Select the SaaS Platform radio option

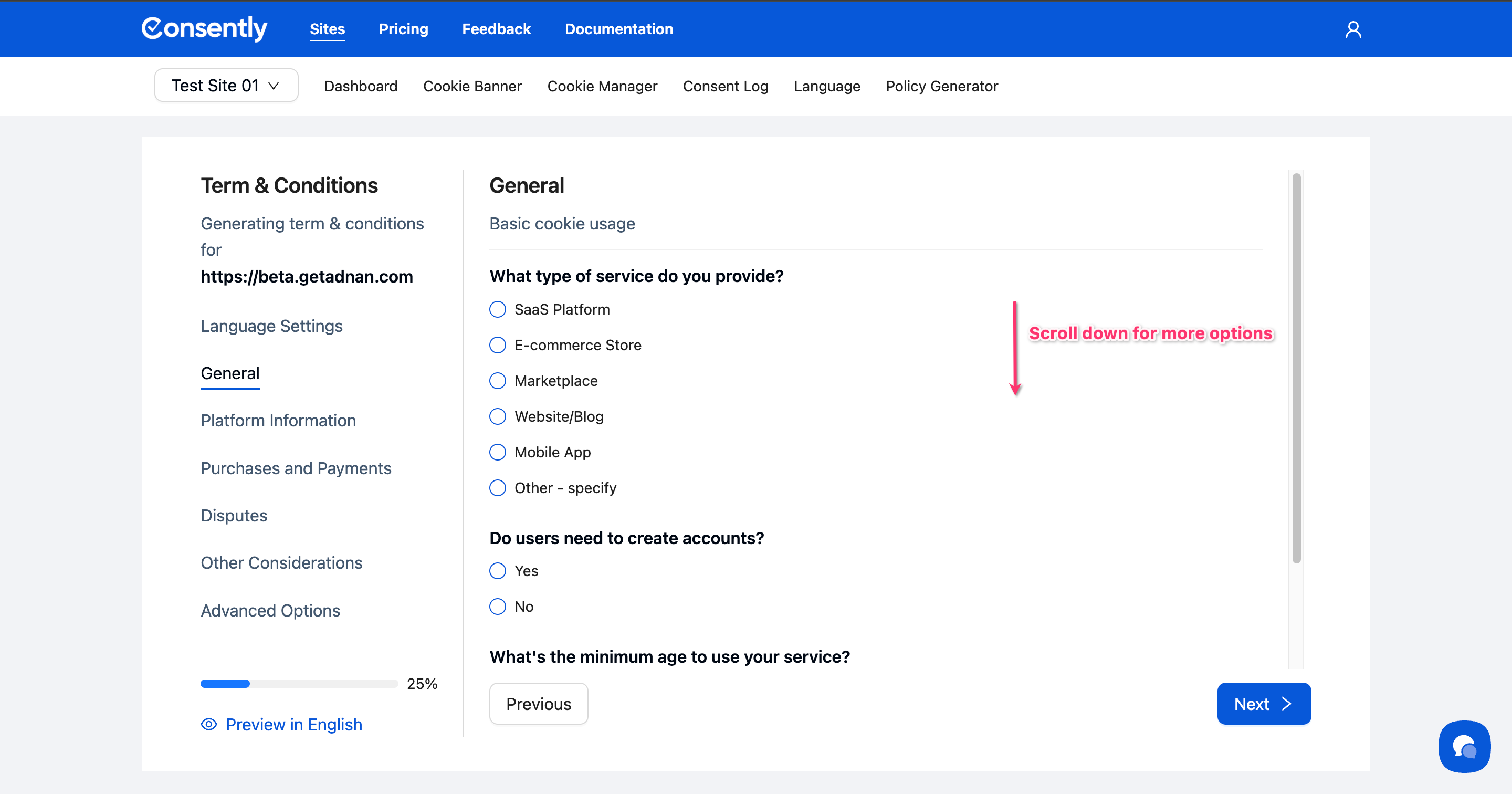pyautogui.click(x=498, y=309)
